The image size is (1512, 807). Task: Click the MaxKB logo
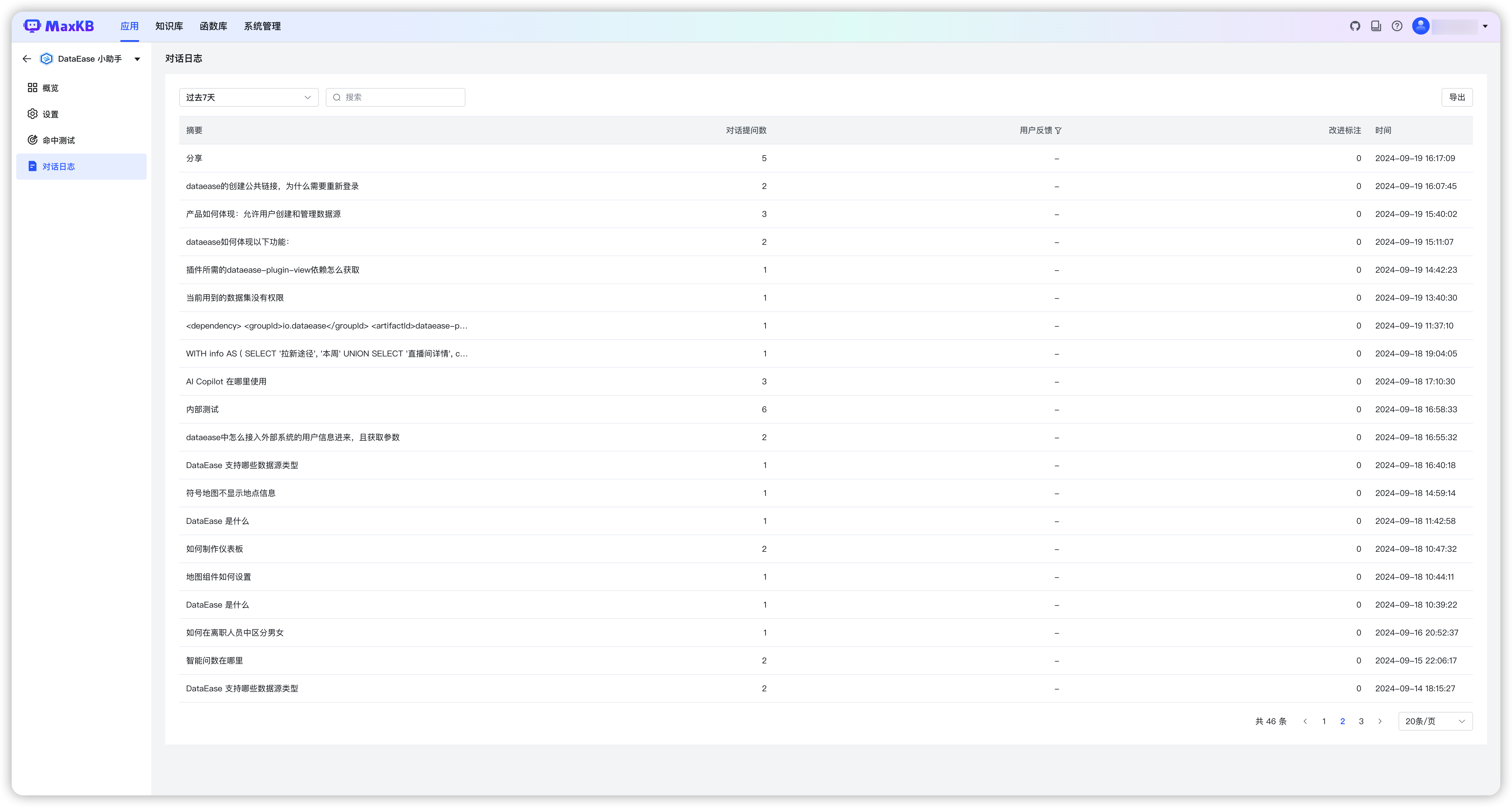59,26
